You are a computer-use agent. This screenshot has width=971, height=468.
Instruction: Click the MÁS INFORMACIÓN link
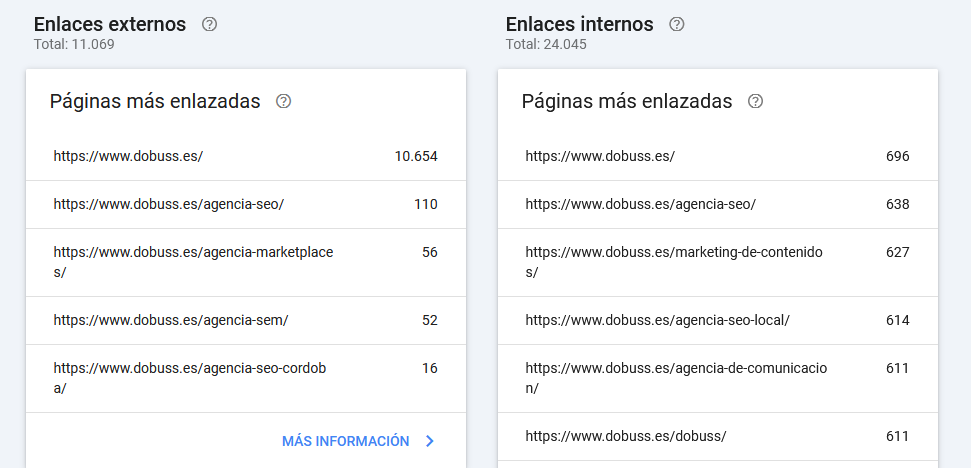pos(346,441)
